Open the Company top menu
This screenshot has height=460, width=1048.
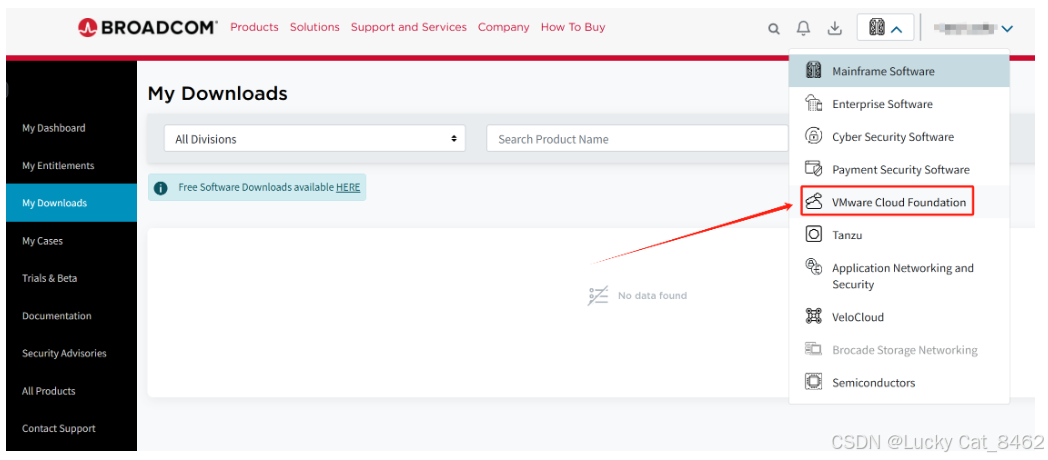click(503, 27)
